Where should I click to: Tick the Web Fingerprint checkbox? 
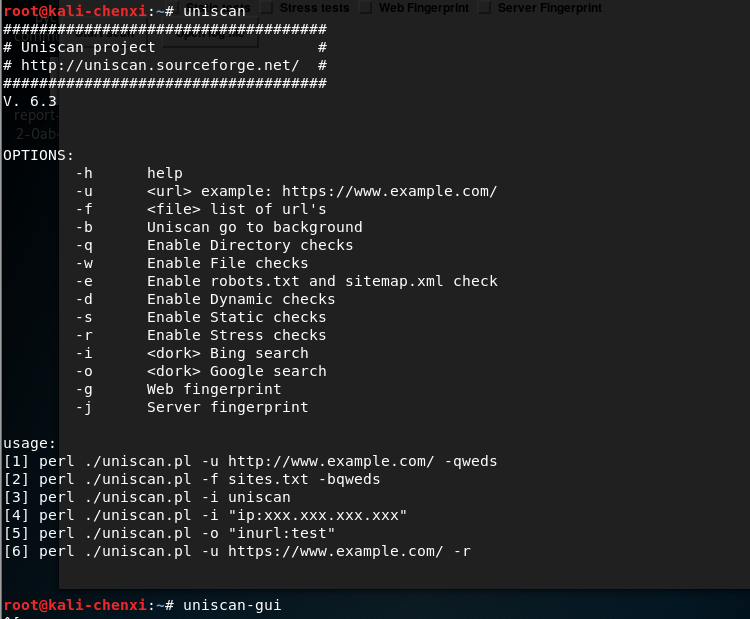366,8
